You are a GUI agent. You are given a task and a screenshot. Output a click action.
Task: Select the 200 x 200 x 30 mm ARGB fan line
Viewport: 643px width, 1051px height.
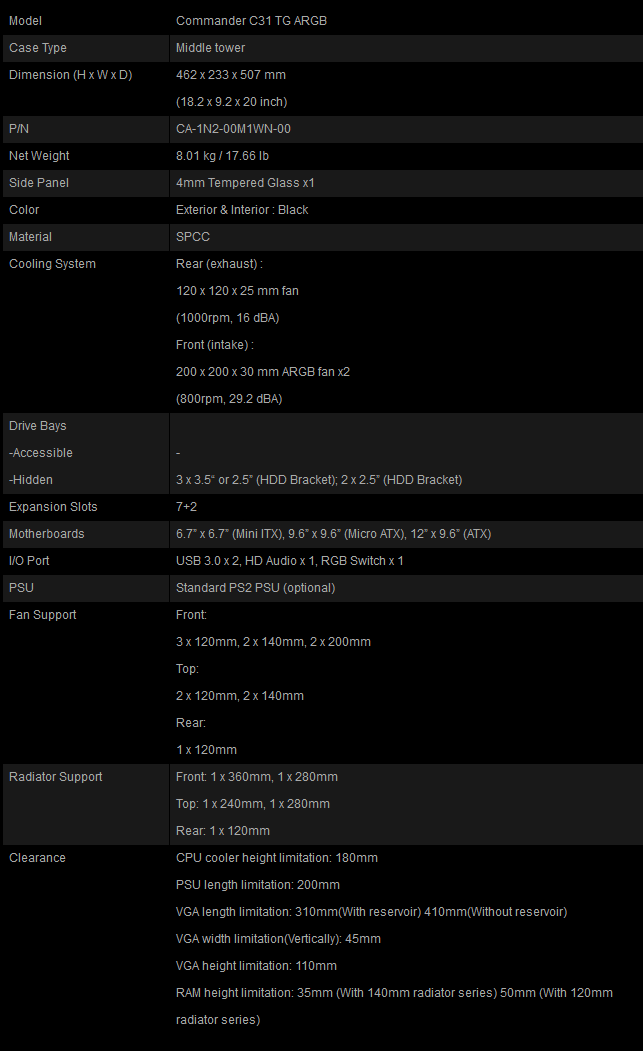[x=263, y=371]
